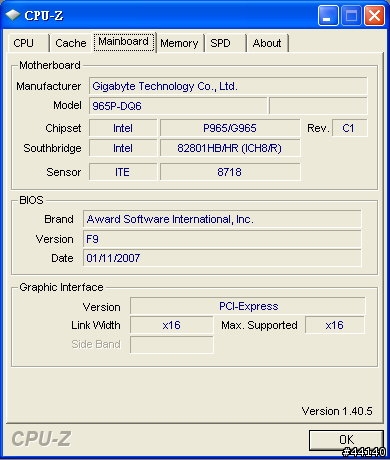390x460 pixels.
Task: Click the Southbridge label
Action: 52,148
